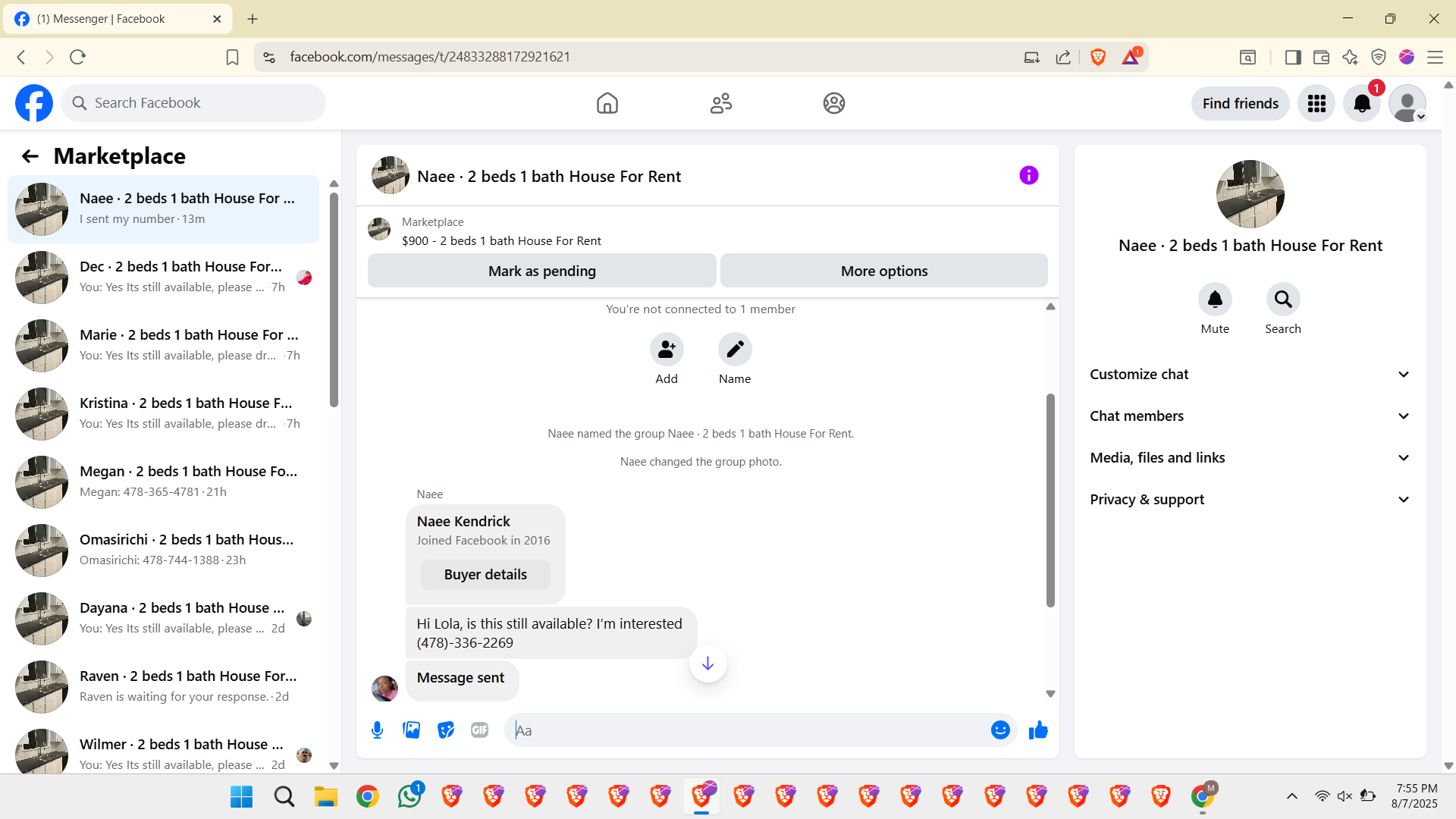Open conversation information purple icon
Viewport: 1456px width, 819px height.
click(x=1029, y=176)
